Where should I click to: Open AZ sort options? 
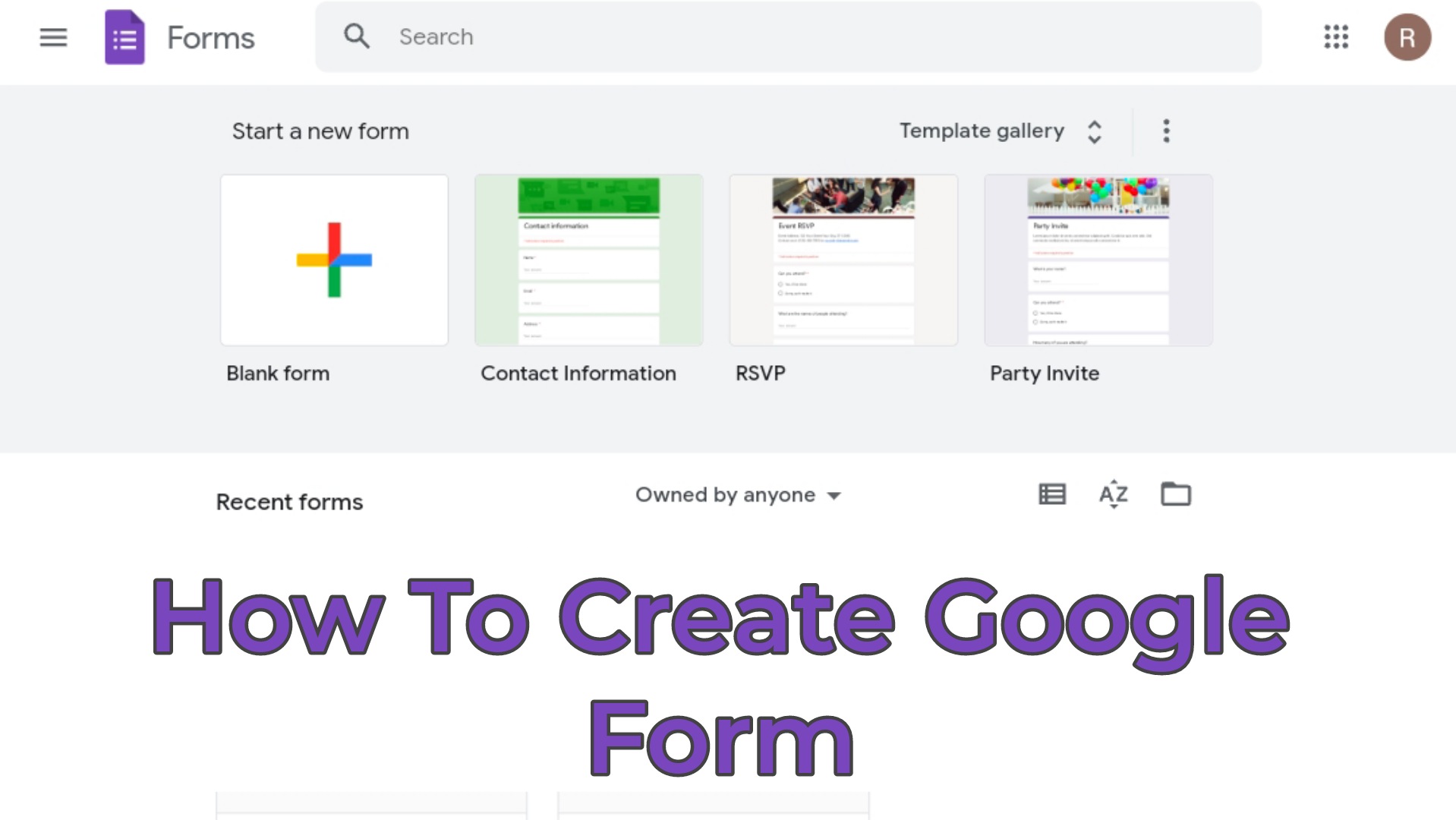[x=1113, y=494]
